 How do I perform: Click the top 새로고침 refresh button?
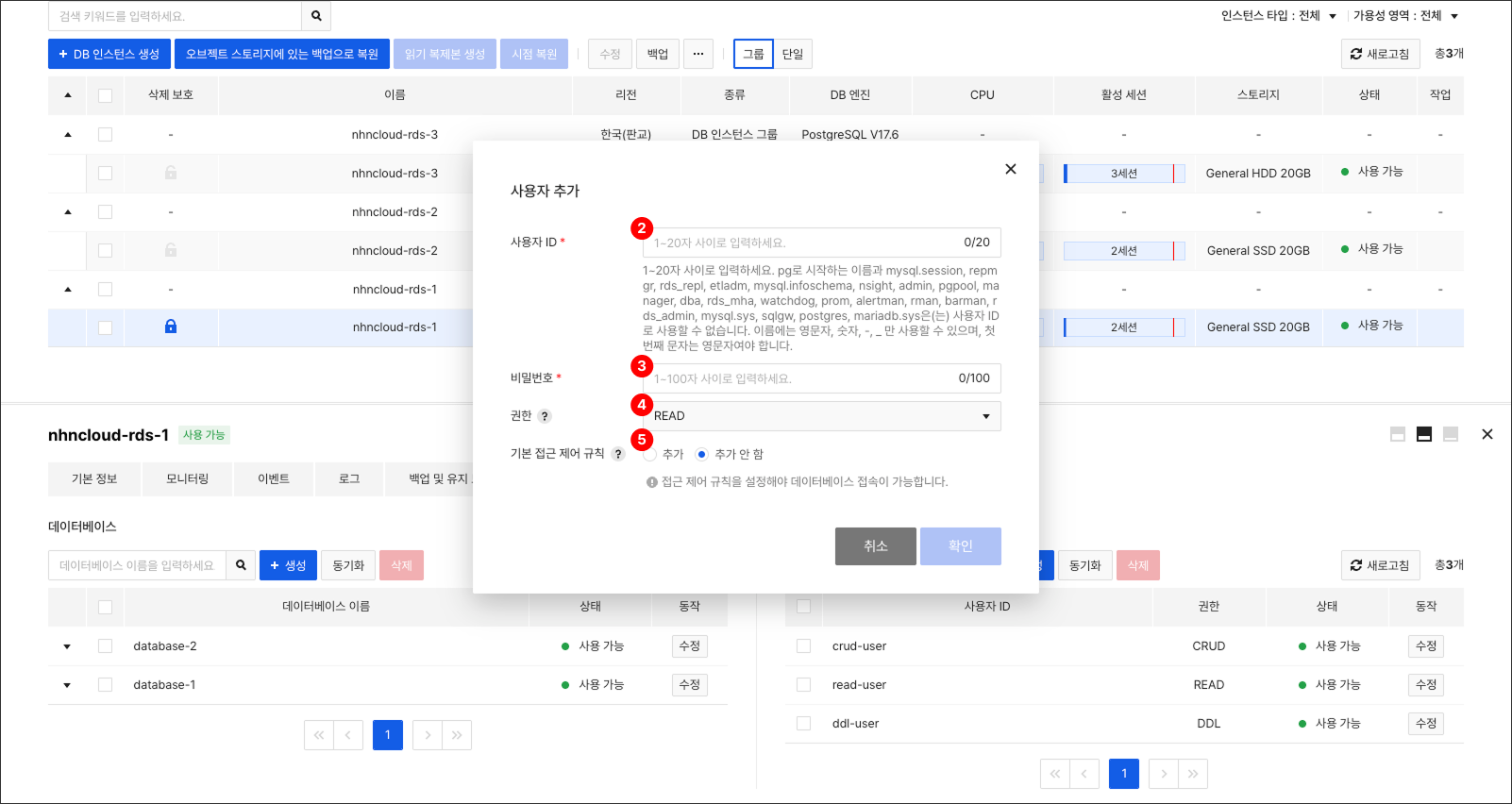tap(1380, 54)
